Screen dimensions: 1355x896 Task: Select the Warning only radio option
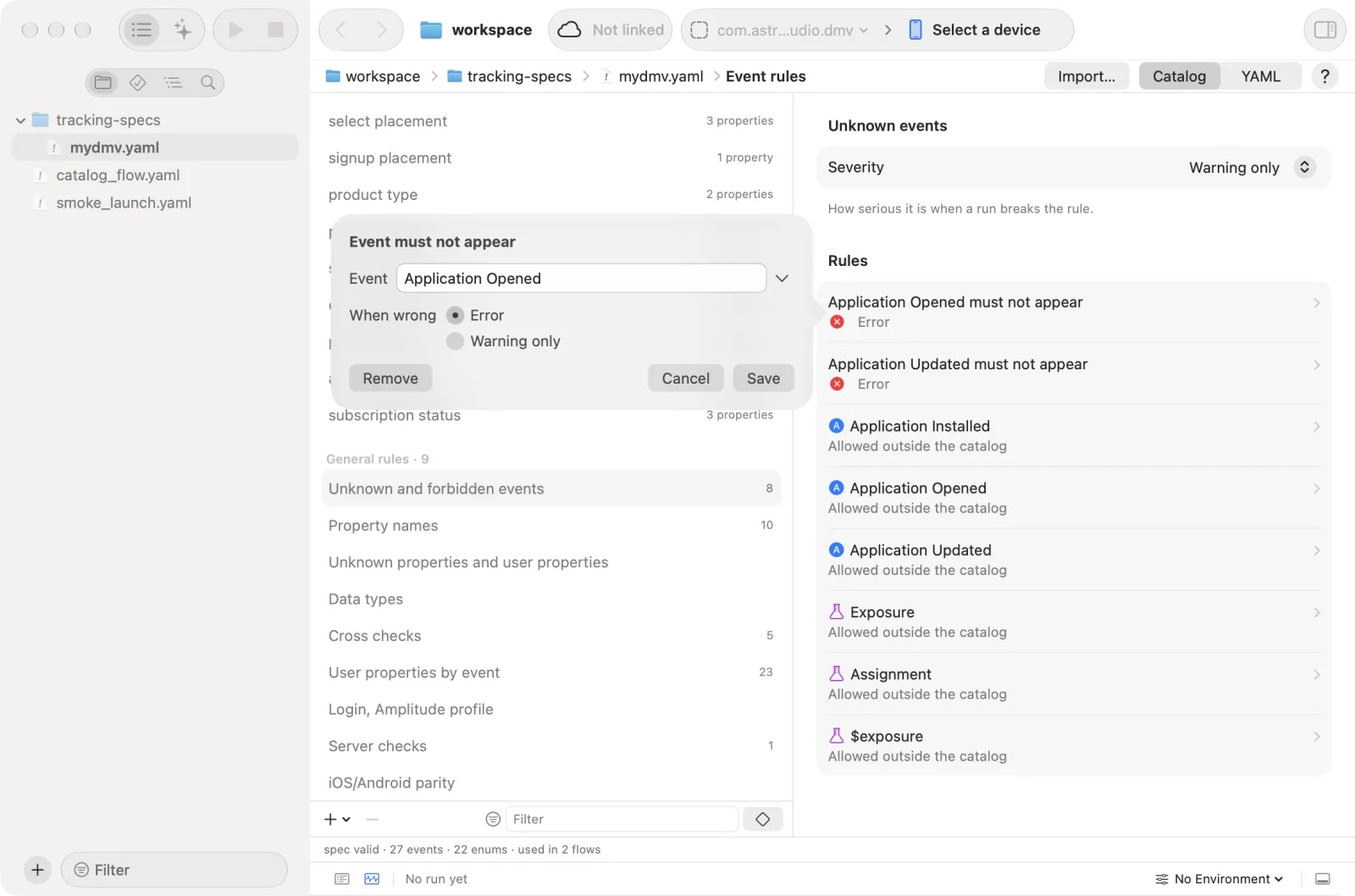tap(455, 341)
